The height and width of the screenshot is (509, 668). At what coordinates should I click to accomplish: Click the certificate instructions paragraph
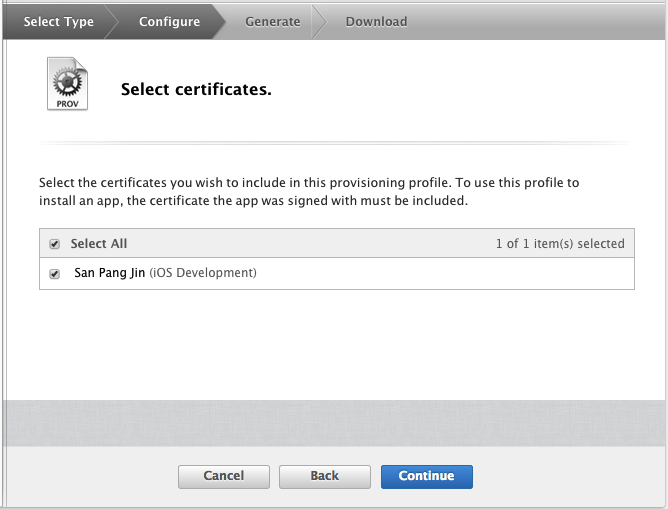[309, 192]
